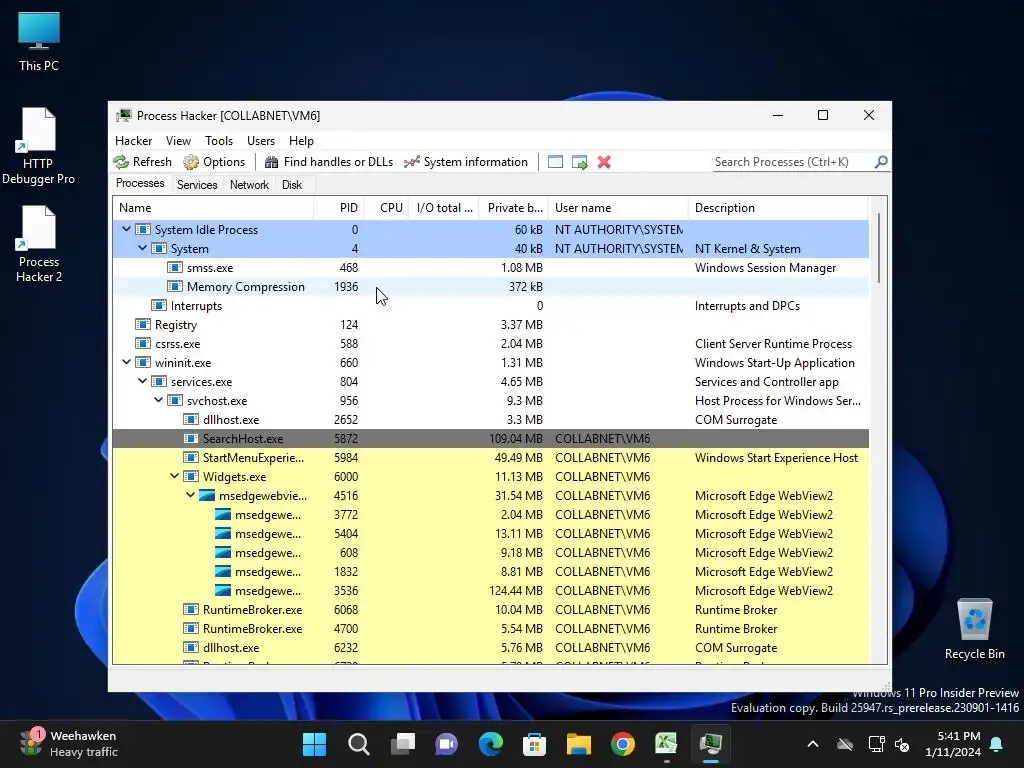The width and height of the screenshot is (1024, 768).
Task: Click the find window and thread icon
Action: coord(579,162)
